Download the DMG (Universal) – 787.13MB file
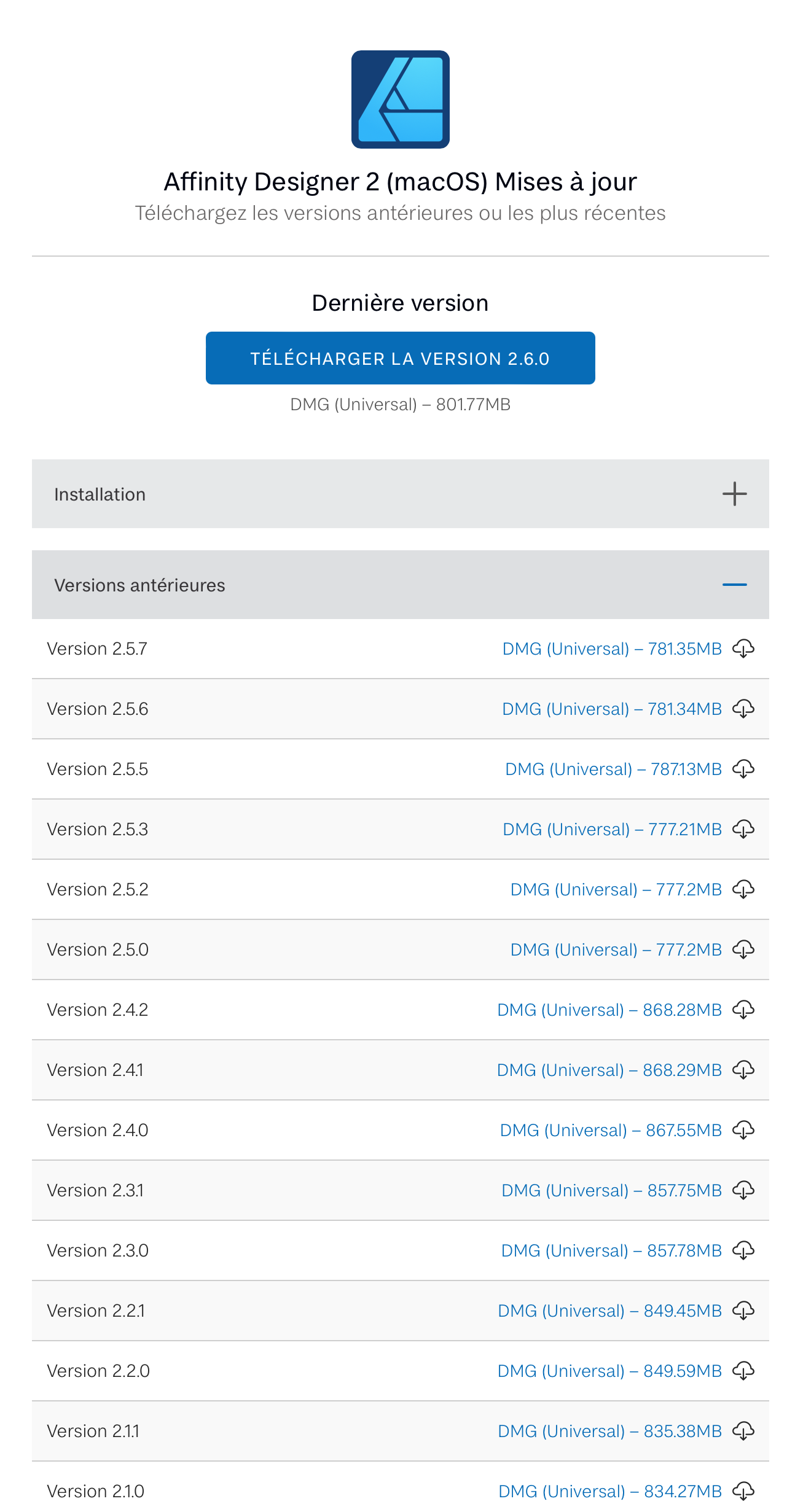 tap(613, 769)
